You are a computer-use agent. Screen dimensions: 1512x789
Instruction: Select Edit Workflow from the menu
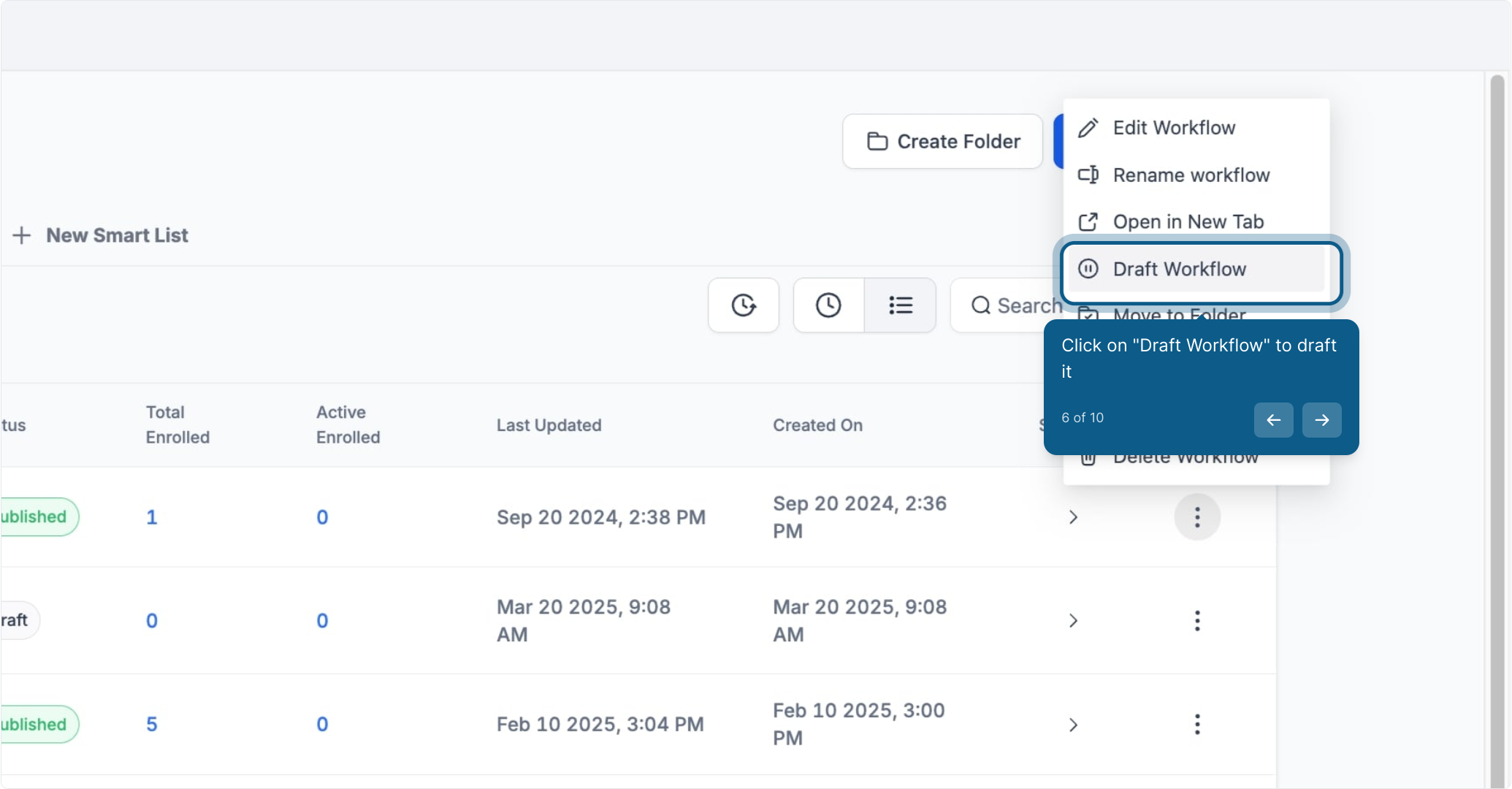[1196, 128]
